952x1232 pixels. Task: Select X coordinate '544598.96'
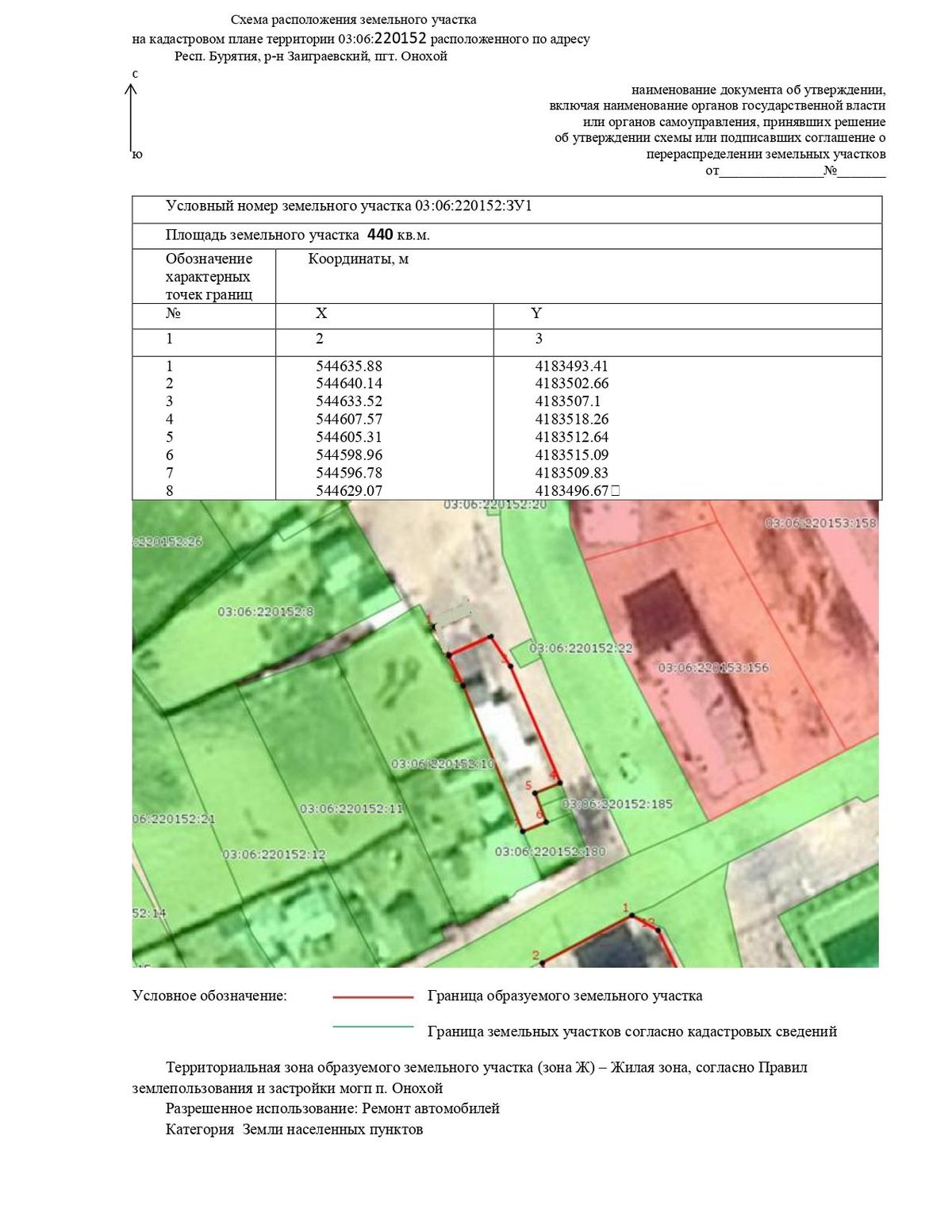349,455
